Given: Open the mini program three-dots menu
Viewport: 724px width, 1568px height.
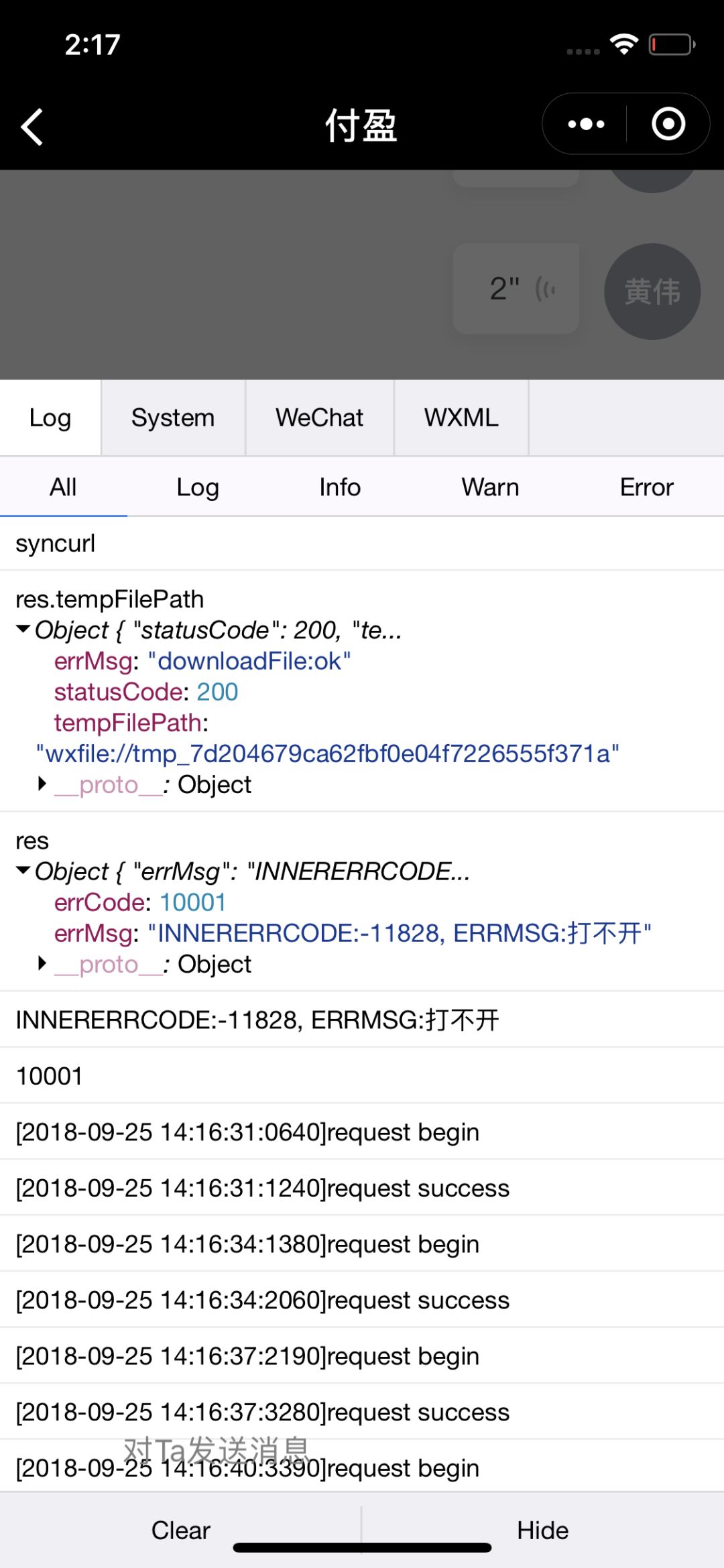Looking at the screenshot, I should pos(586,124).
